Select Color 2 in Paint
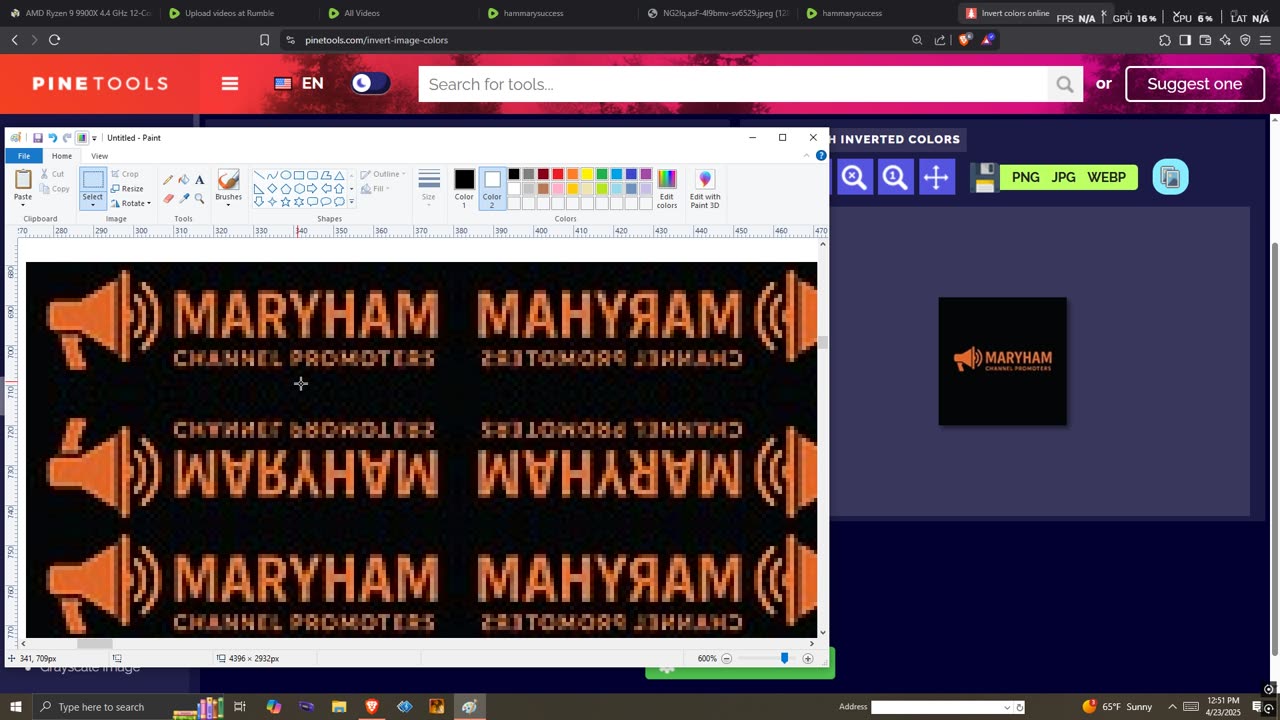This screenshot has width=1280, height=720. click(492, 188)
